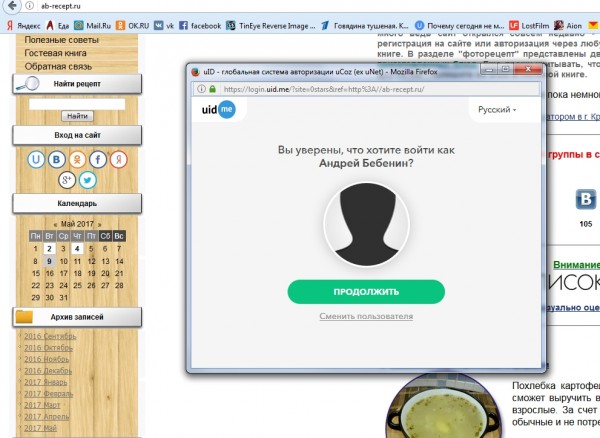The height and width of the screenshot is (438, 600).
Task: Open the Mail.Ru bookmark
Action: tap(93, 26)
